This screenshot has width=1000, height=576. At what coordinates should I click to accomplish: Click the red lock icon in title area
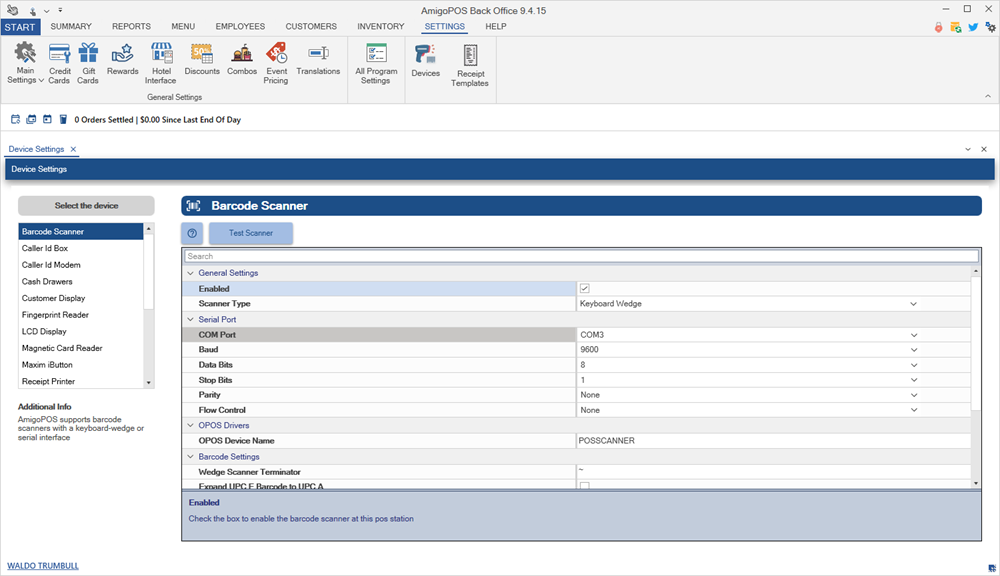tap(938, 27)
